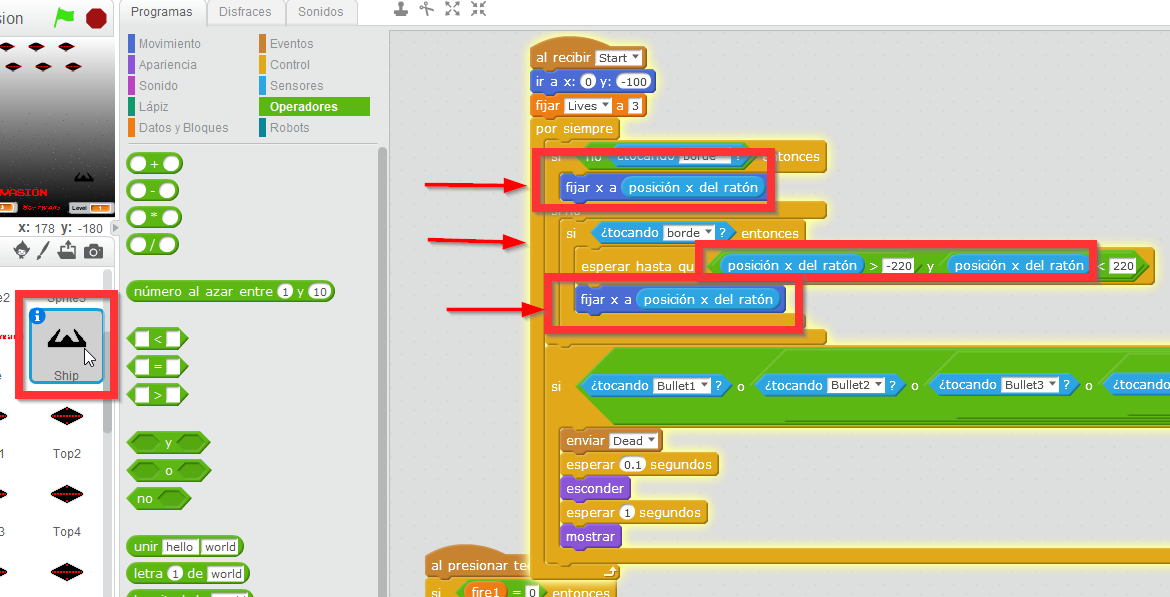
Task: Open the Disfraces tab
Action: point(245,12)
